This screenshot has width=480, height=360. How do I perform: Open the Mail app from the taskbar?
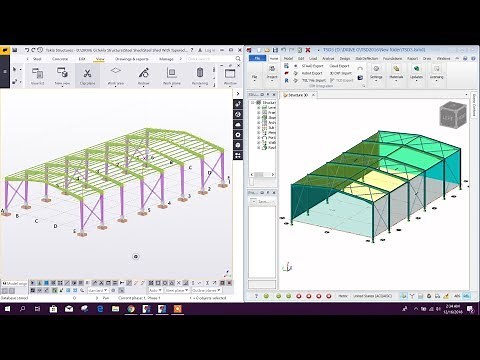click(69, 309)
